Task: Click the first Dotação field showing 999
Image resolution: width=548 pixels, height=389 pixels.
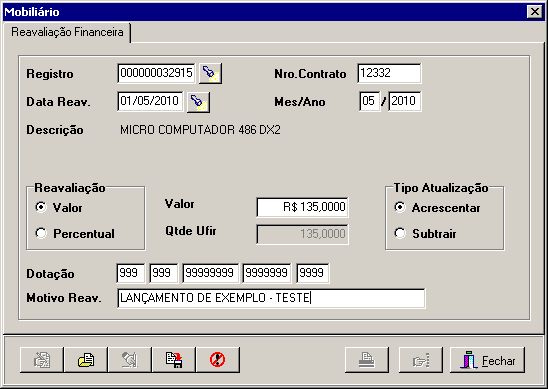Action: point(131,273)
